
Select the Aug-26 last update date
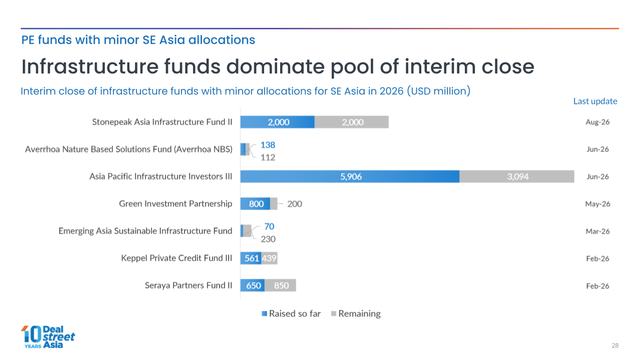pyautogui.click(x=598, y=122)
